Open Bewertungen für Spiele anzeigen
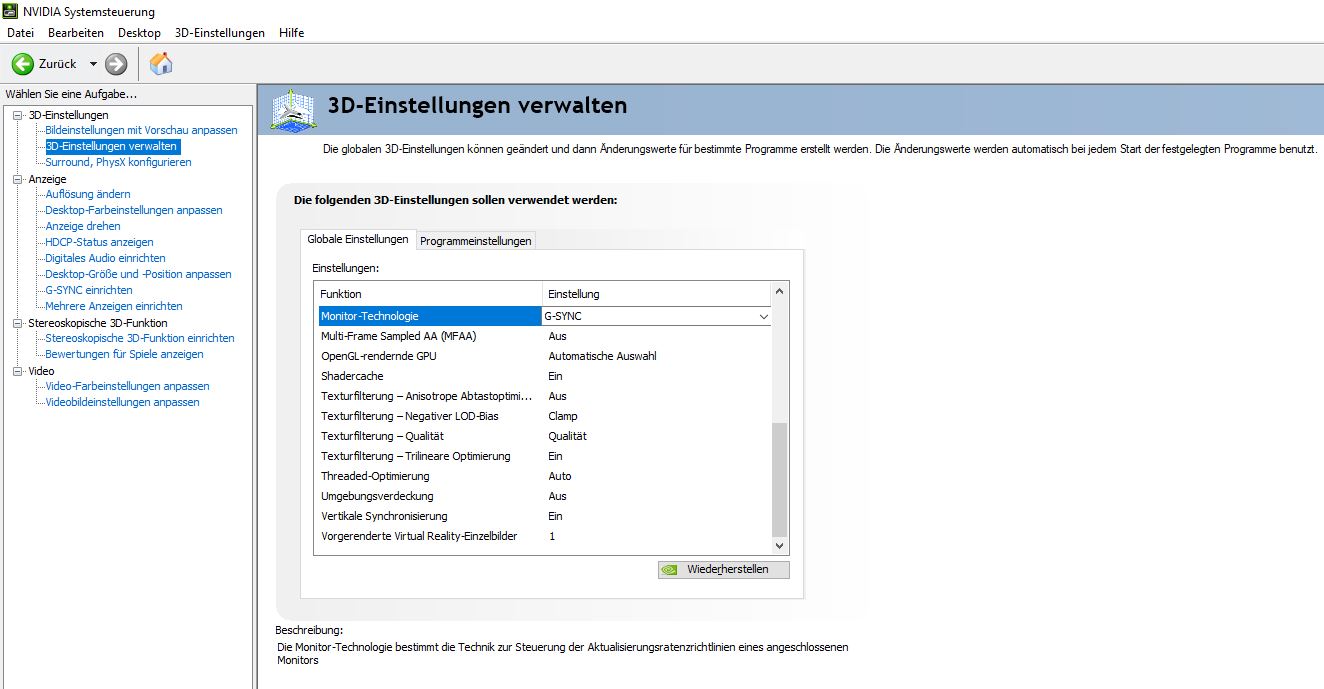Screen dimensions: 1324x689 124,354
